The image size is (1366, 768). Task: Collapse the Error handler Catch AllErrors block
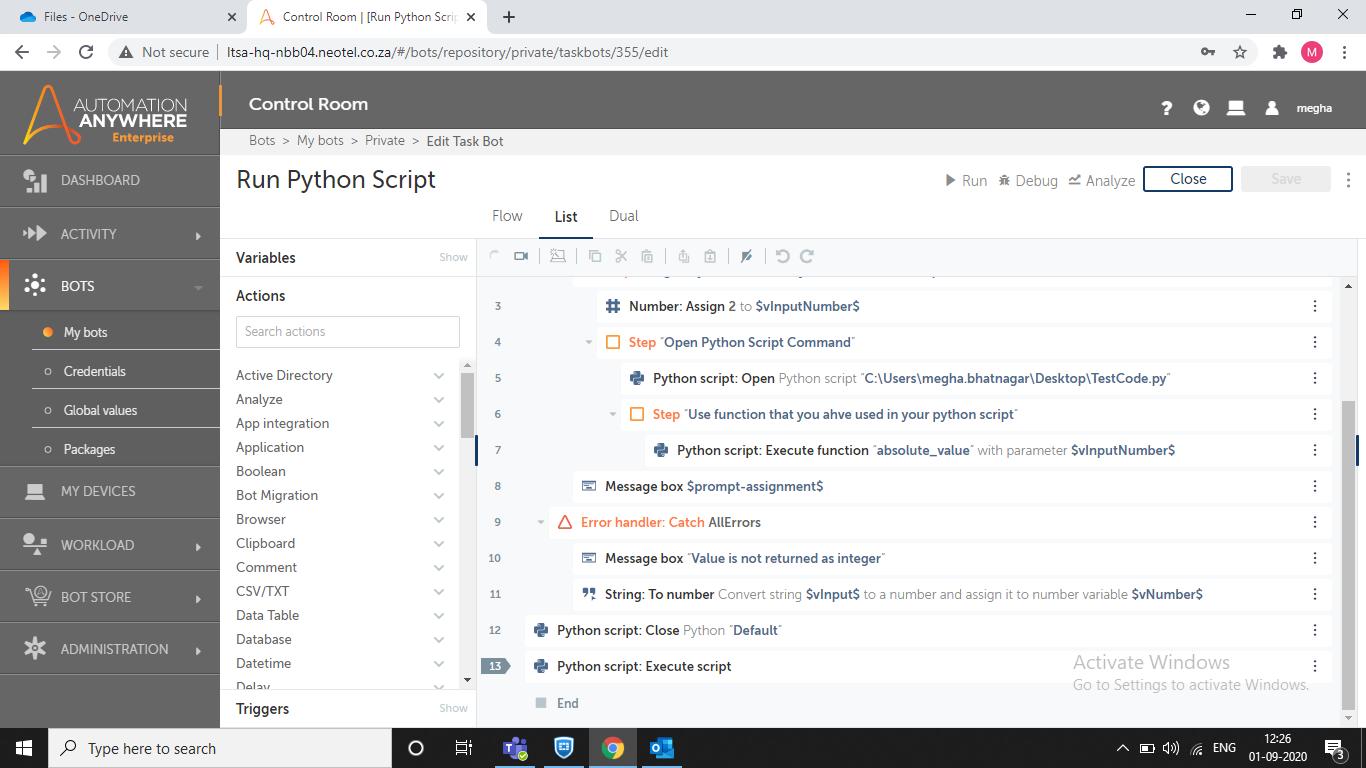tap(541, 522)
